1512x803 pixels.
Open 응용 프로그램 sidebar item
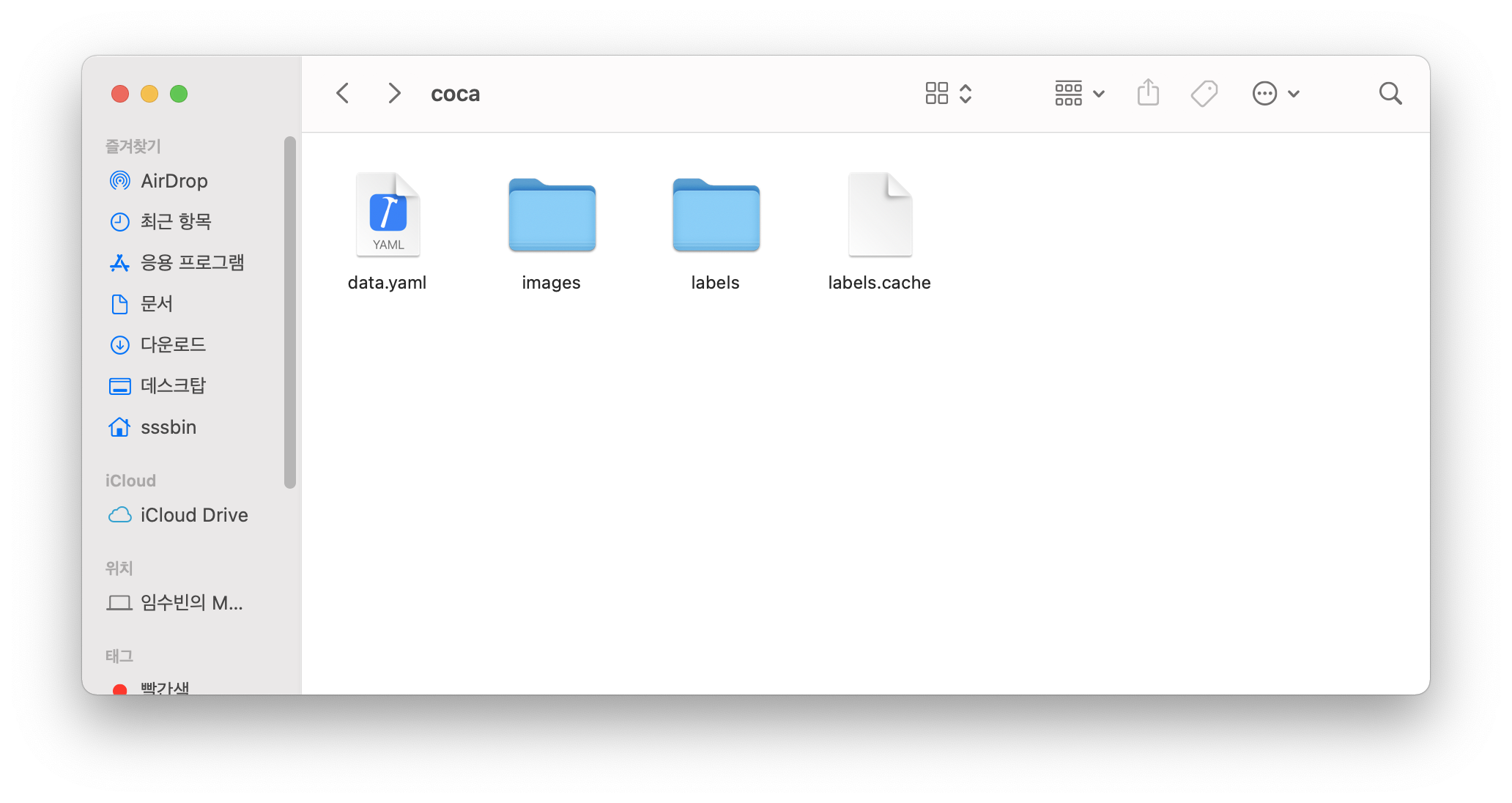coord(192,262)
